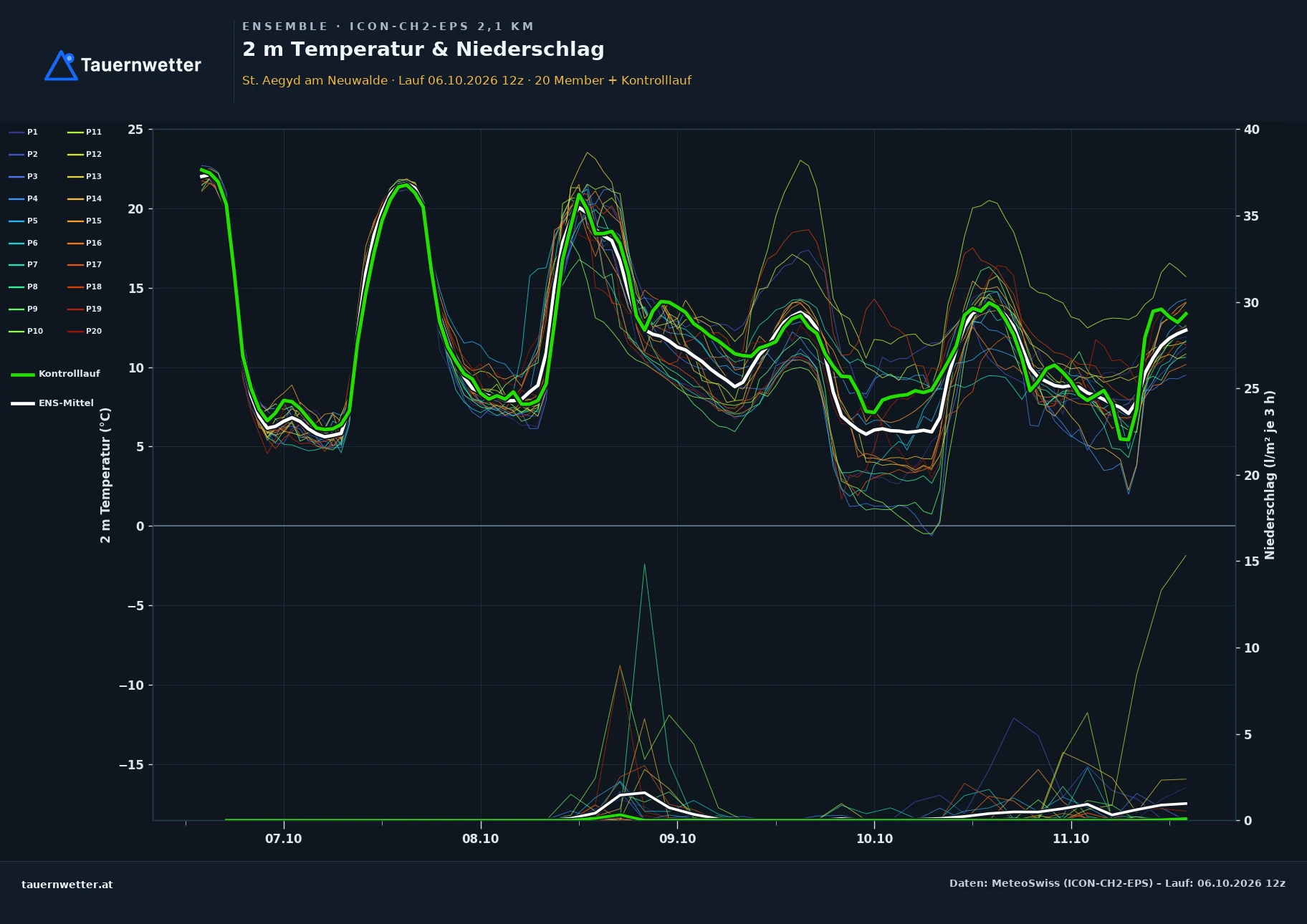
Task: Select the P11 legend entry
Action: 85,132
